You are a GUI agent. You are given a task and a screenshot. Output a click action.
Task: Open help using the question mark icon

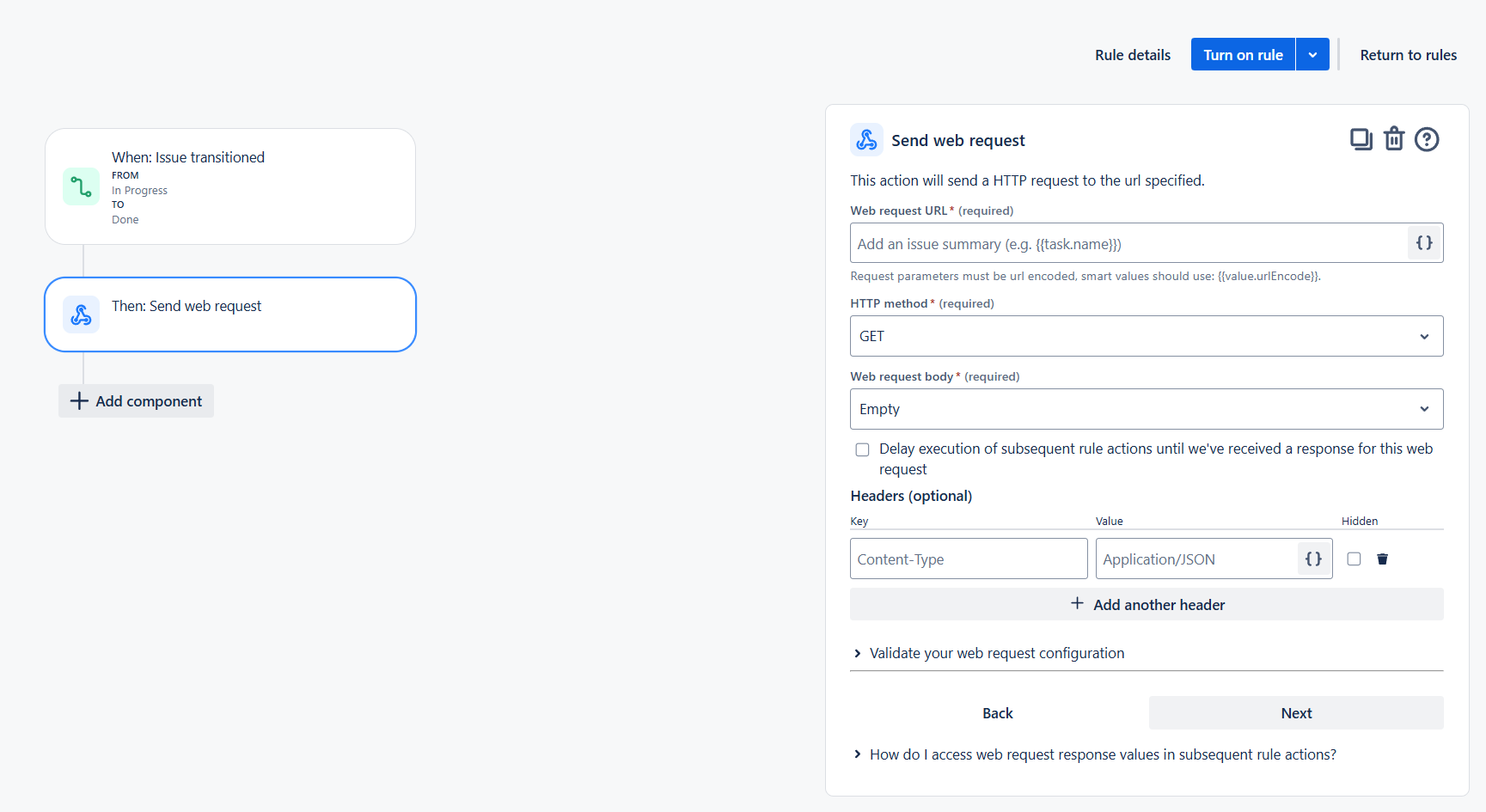point(1427,138)
